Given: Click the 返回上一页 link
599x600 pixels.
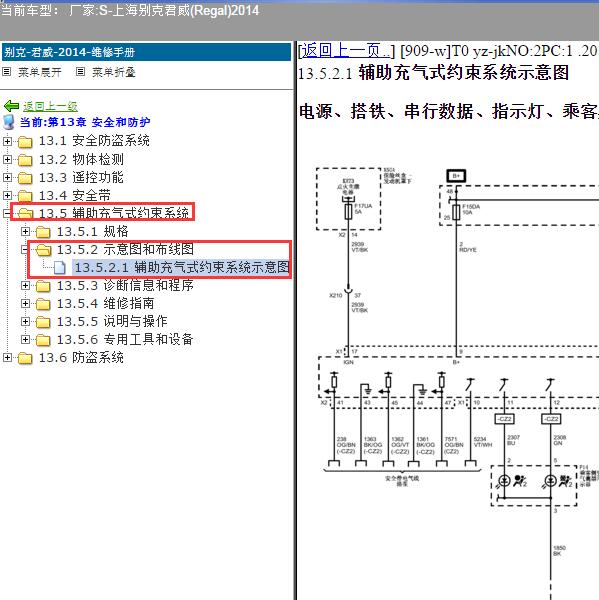Looking at the screenshot, I should pos(346,51).
